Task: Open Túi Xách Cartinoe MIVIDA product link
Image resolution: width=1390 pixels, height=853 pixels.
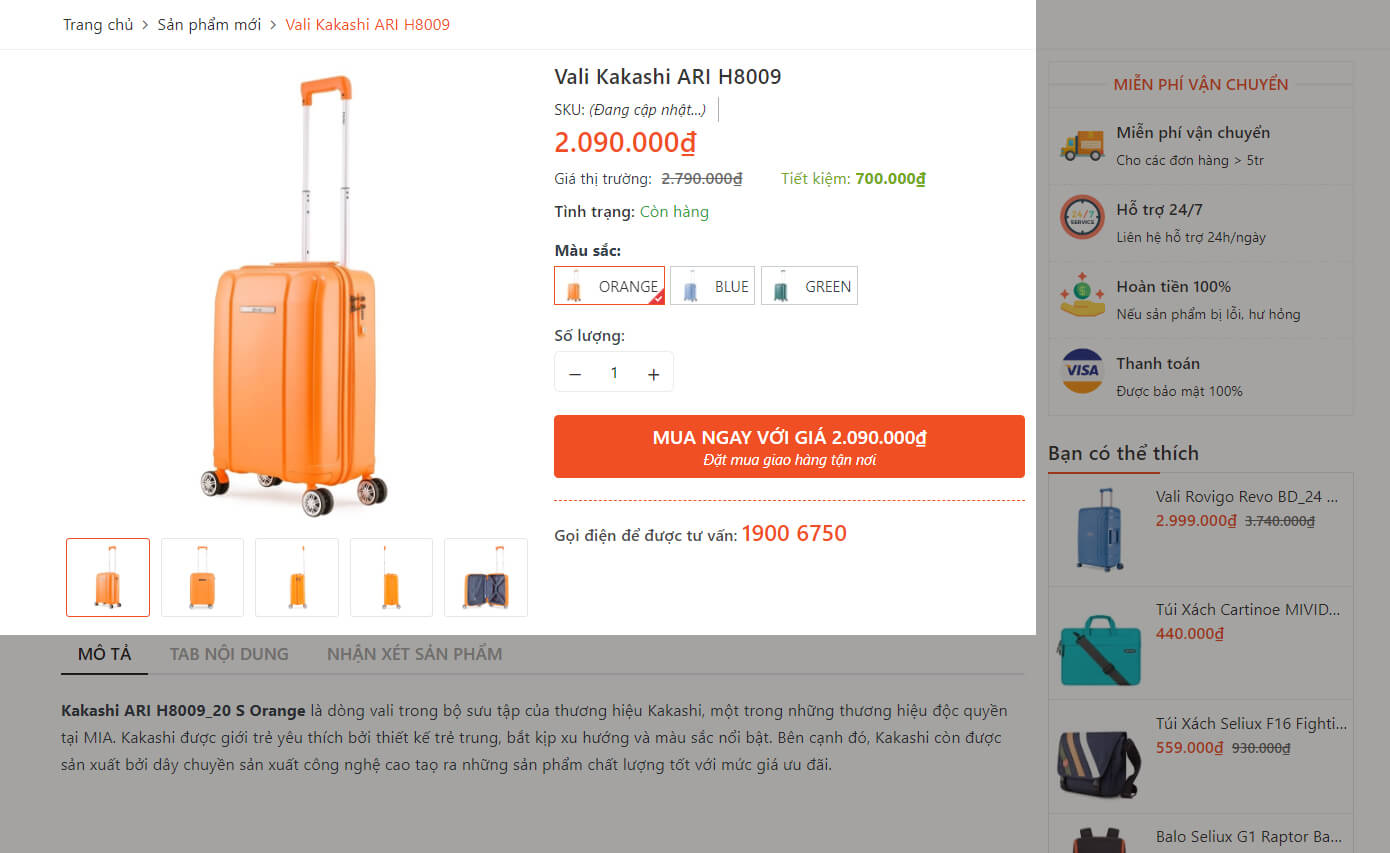Action: pyautogui.click(x=1247, y=609)
